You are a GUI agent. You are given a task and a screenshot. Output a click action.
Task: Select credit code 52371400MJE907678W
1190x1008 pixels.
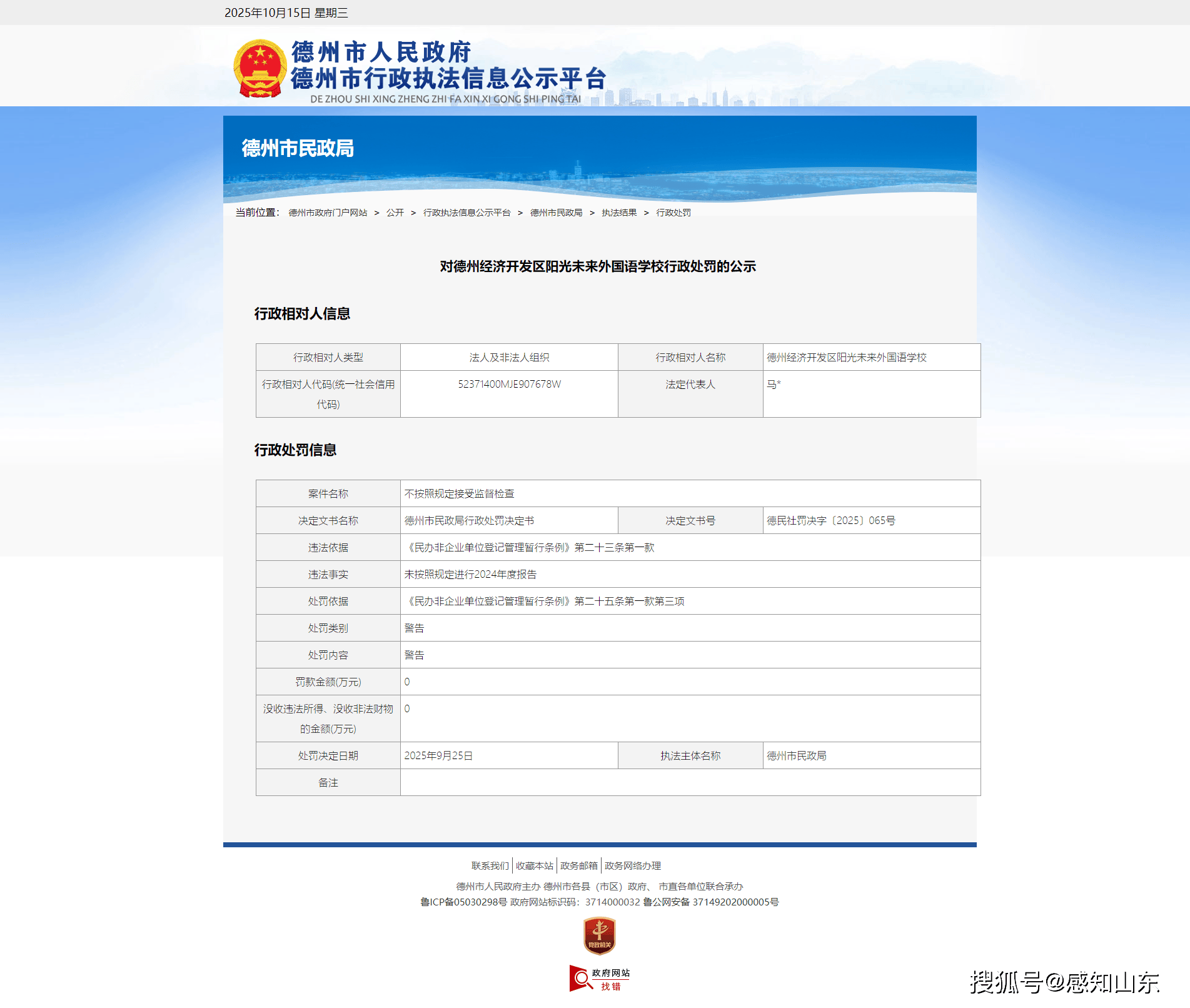coord(509,384)
